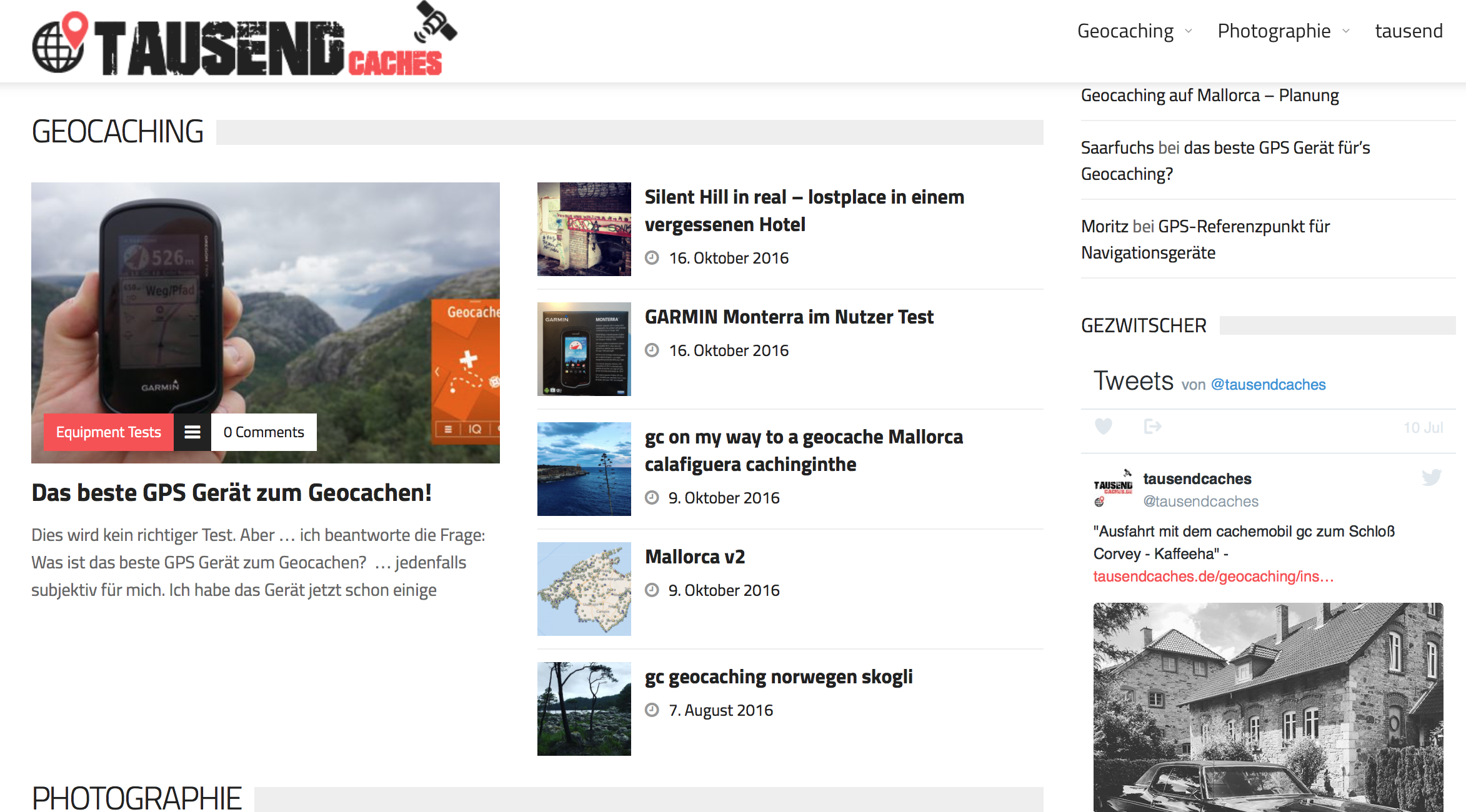Click the Silent Hill lostplace thumbnail
Image resolution: width=1466 pixels, height=812 pixels.
coord(584,229)
